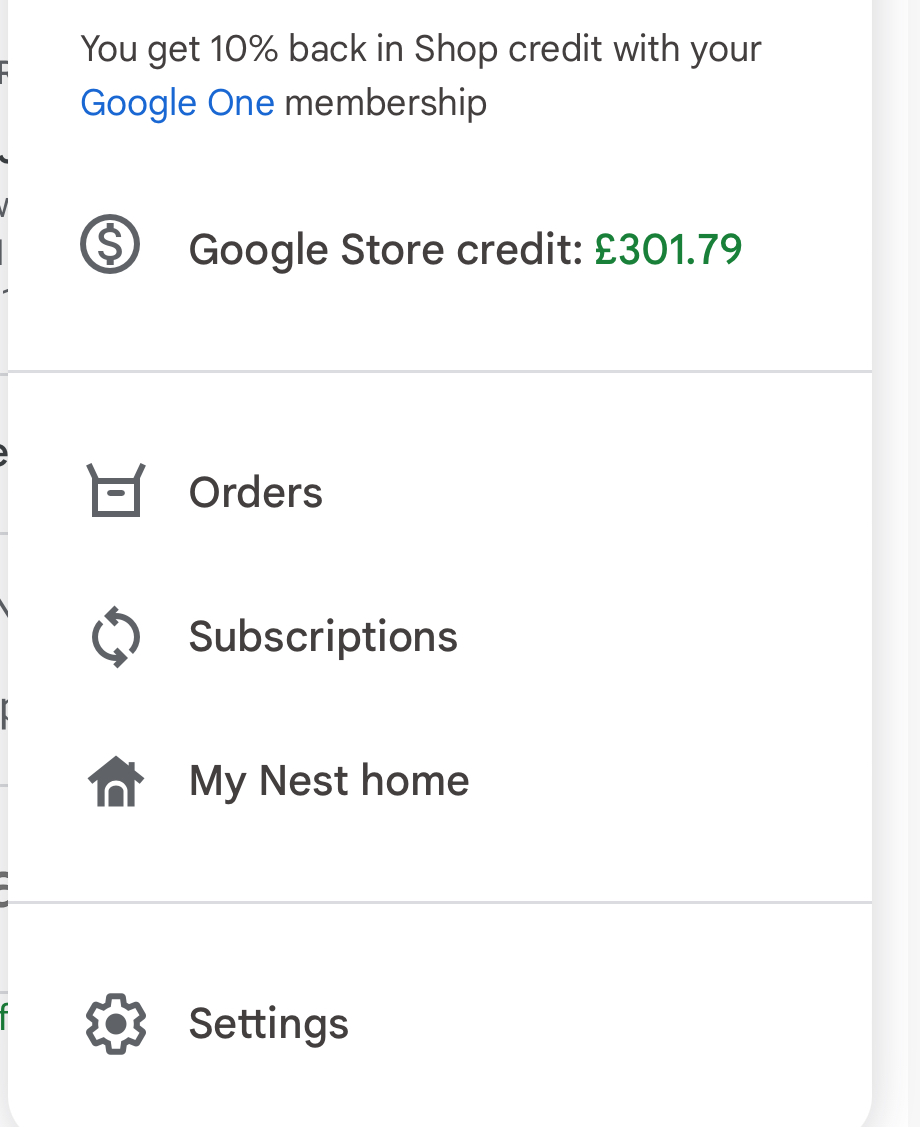Click the divider line above Settings

coord(440,903)
